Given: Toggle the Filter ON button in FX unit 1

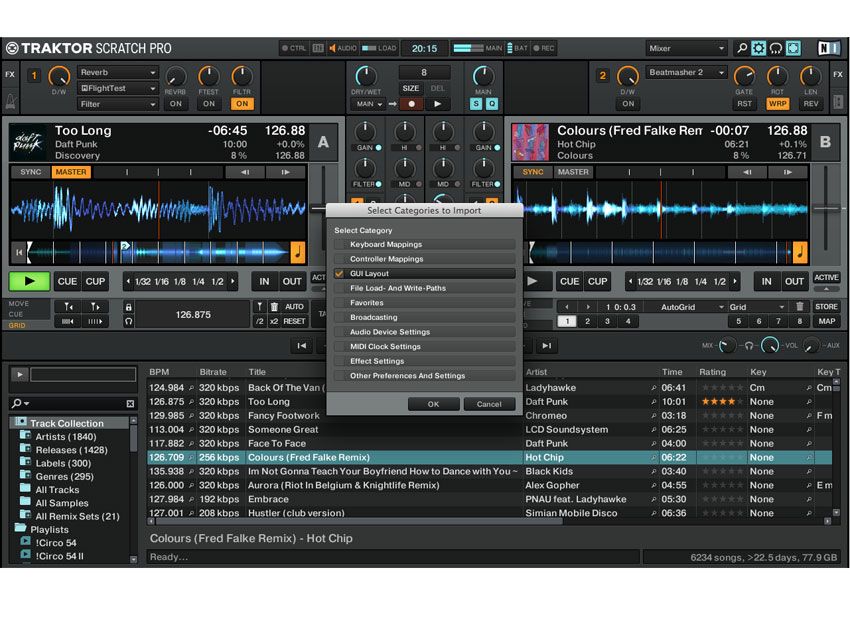Looking at the screenshot, I should click(242, 103).
